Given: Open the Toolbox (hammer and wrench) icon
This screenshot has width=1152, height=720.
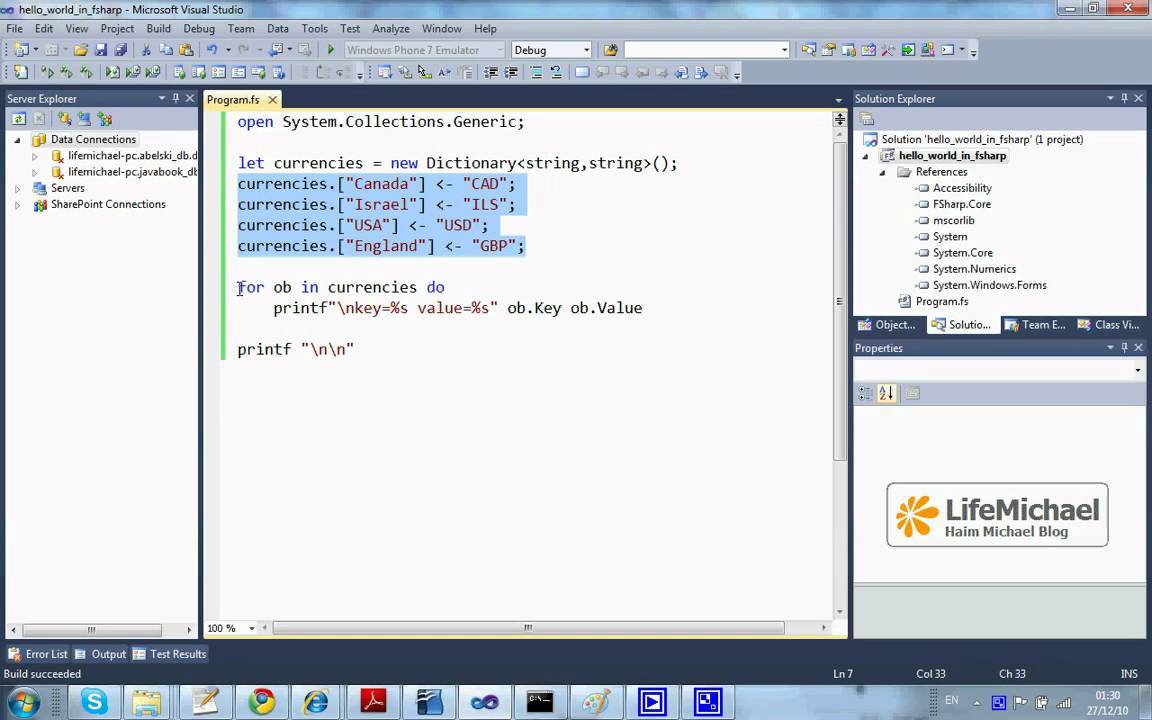Looking at the screenshot, I should click(x=888, y=50).
